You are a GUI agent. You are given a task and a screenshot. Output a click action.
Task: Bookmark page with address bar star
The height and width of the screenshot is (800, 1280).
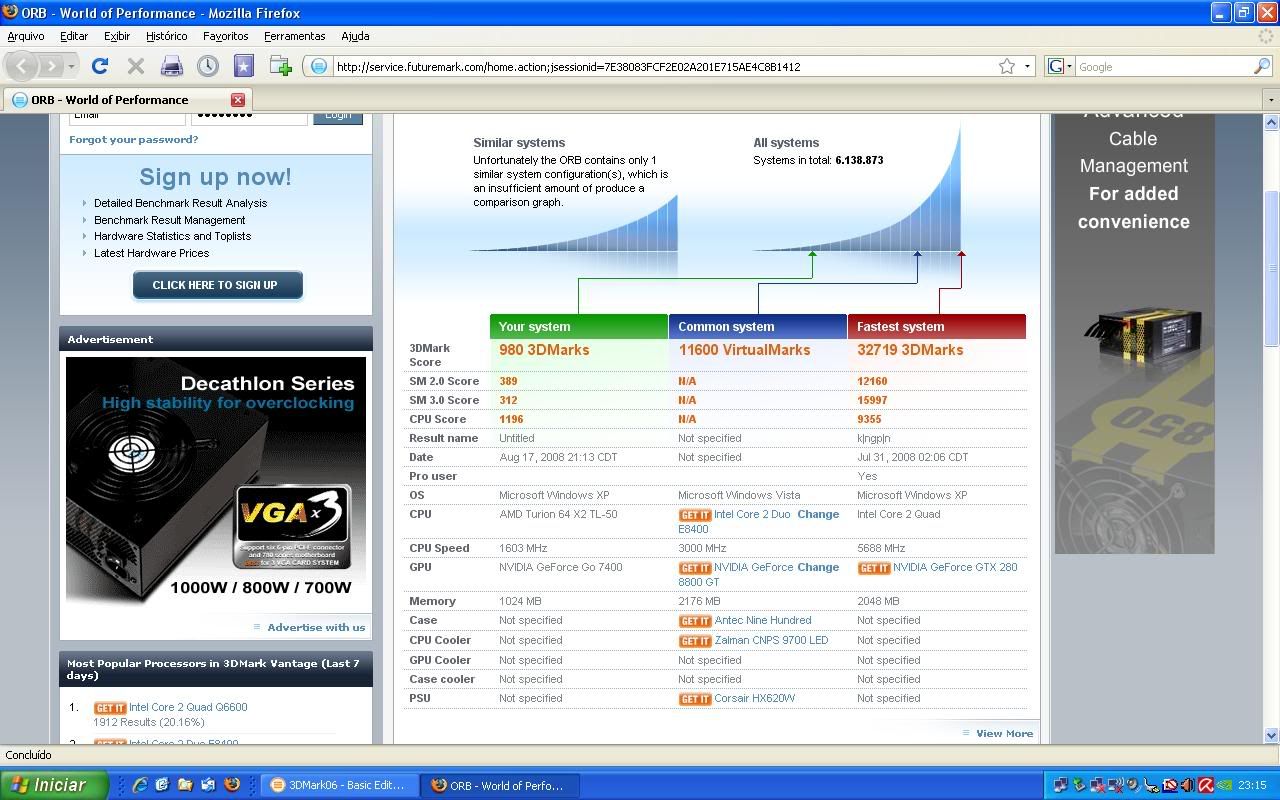1007,66
